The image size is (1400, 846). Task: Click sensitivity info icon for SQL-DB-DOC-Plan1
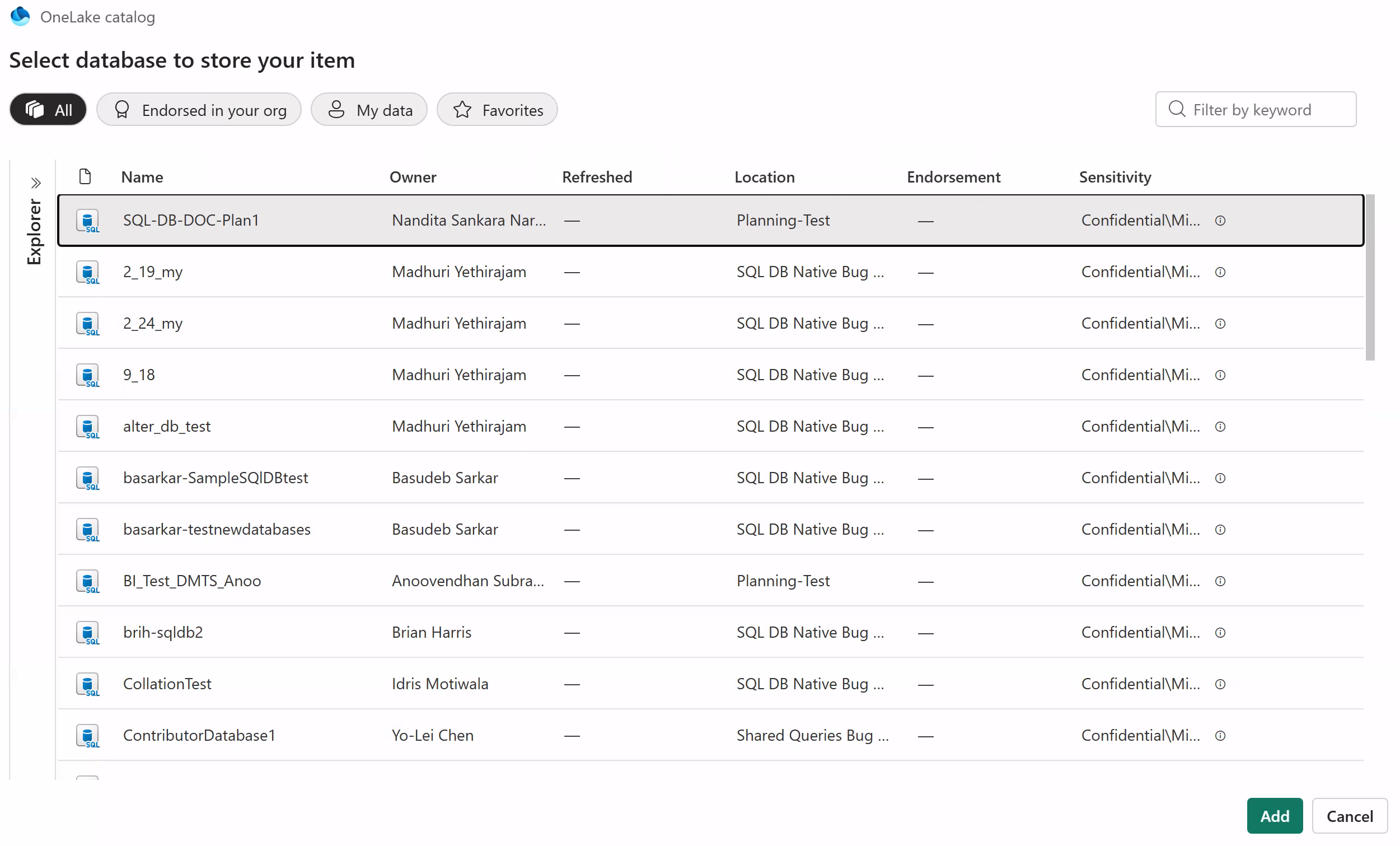point(1220,221)
